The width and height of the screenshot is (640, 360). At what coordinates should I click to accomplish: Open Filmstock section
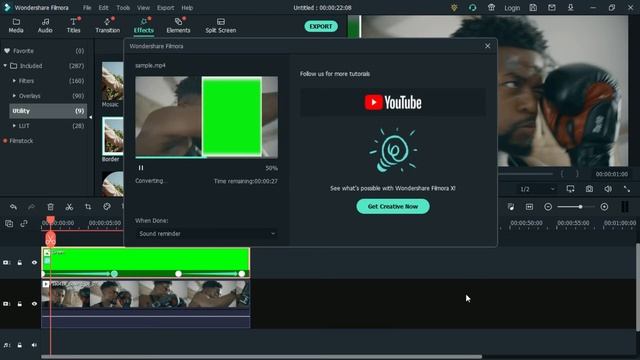point(21,141)
